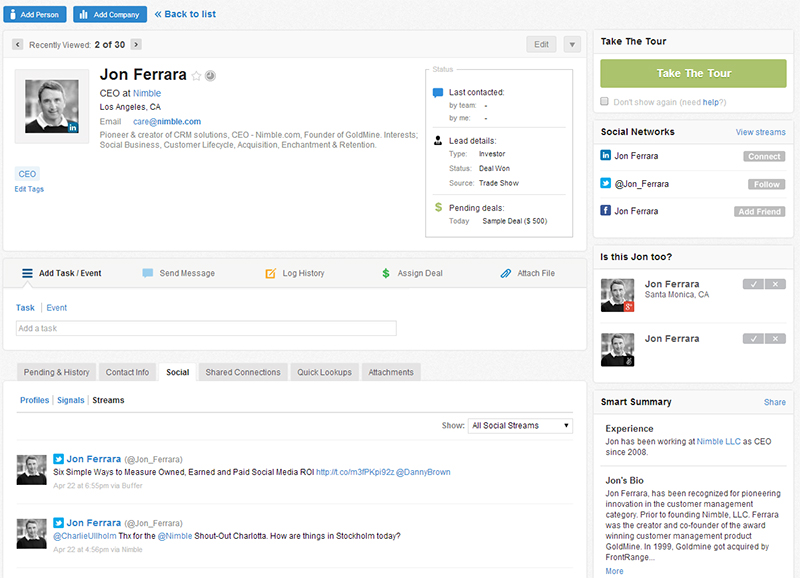
Task: Click the LinkedIn icon in Social Networks
Action: click(x=605, y=156)
